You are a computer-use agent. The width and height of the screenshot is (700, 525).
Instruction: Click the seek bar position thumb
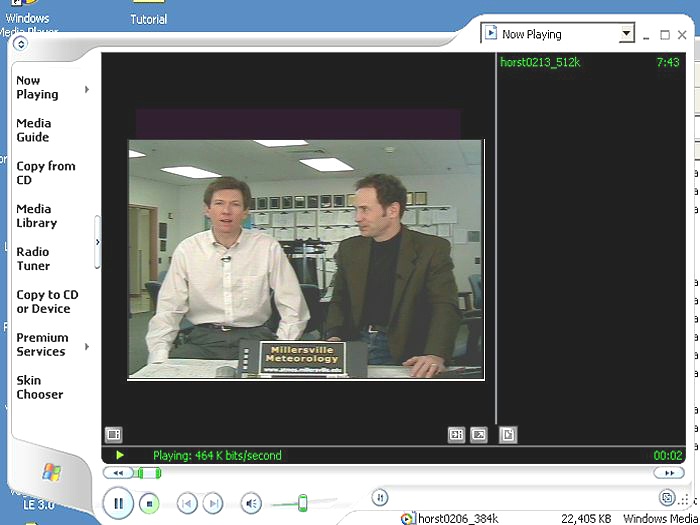click(149, 473)
